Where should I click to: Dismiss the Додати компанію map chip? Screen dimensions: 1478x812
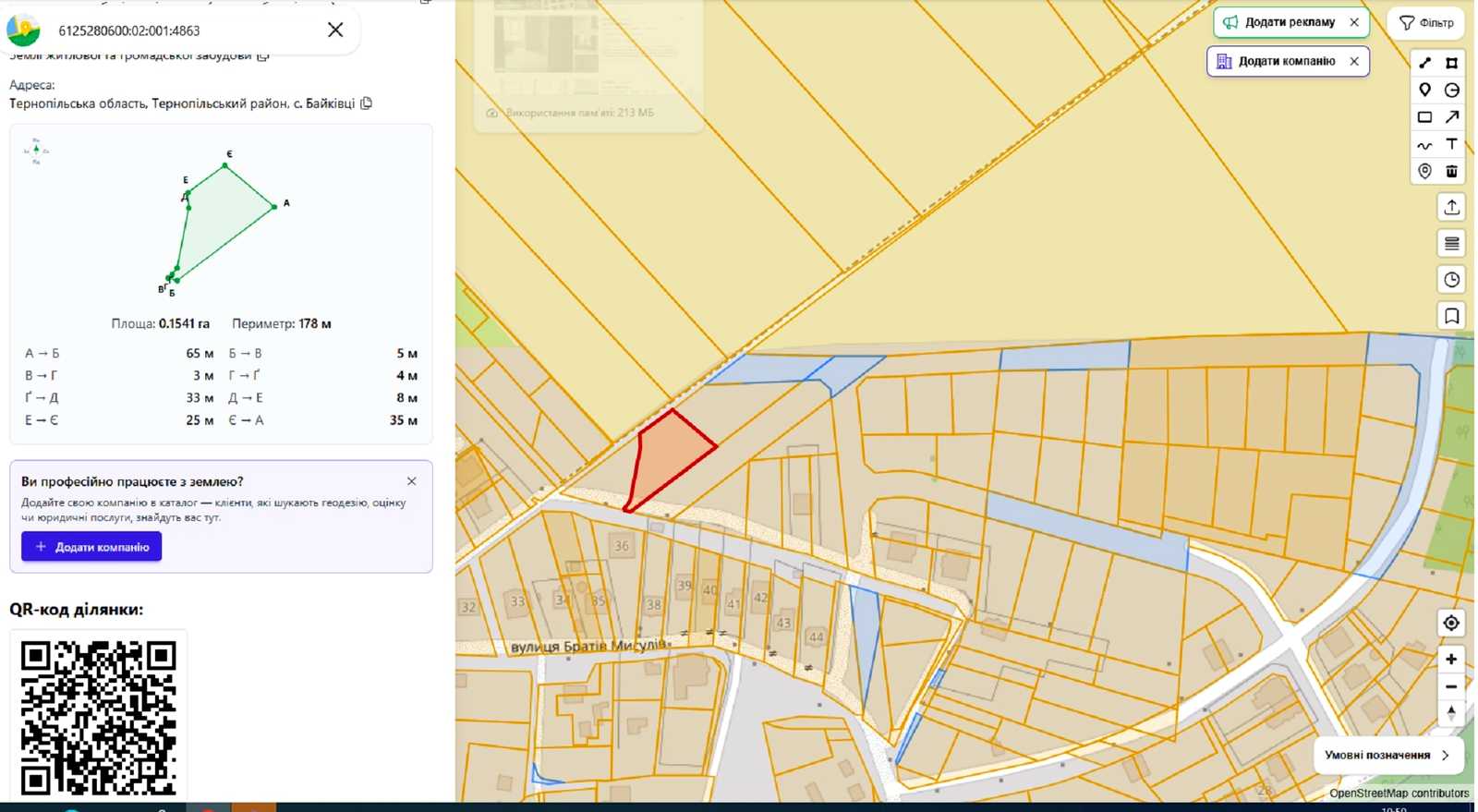[1354, 61]
